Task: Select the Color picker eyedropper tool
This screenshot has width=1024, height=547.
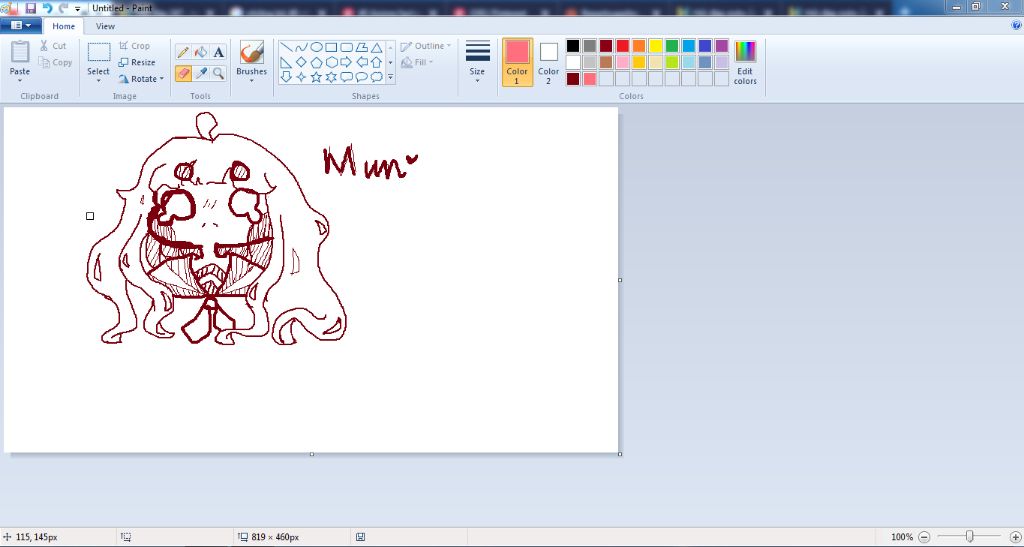Action: click(x=201, y=73)
